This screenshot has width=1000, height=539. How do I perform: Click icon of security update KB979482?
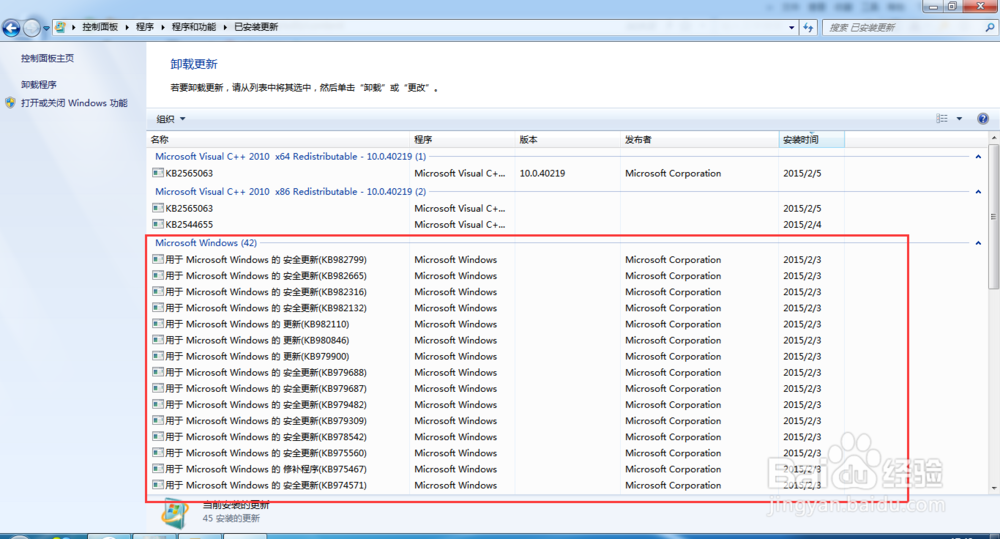(x=158, y=404)
